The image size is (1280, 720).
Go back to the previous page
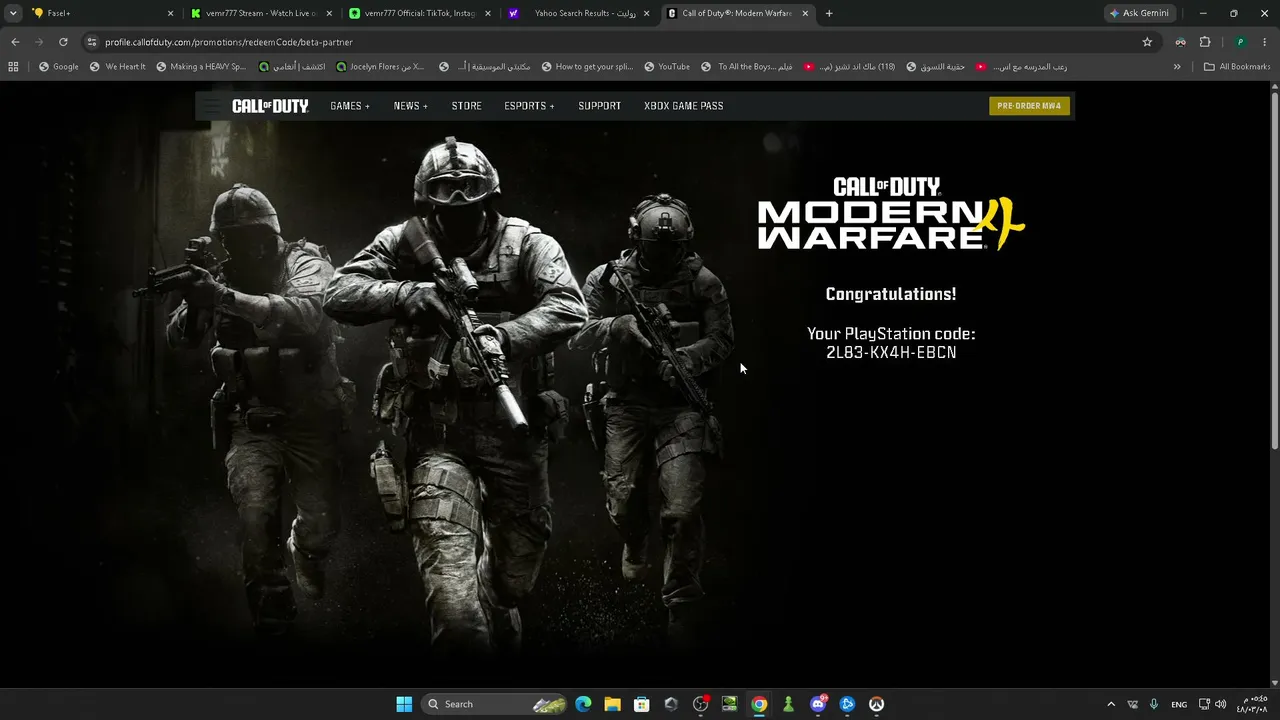point(15,42)
